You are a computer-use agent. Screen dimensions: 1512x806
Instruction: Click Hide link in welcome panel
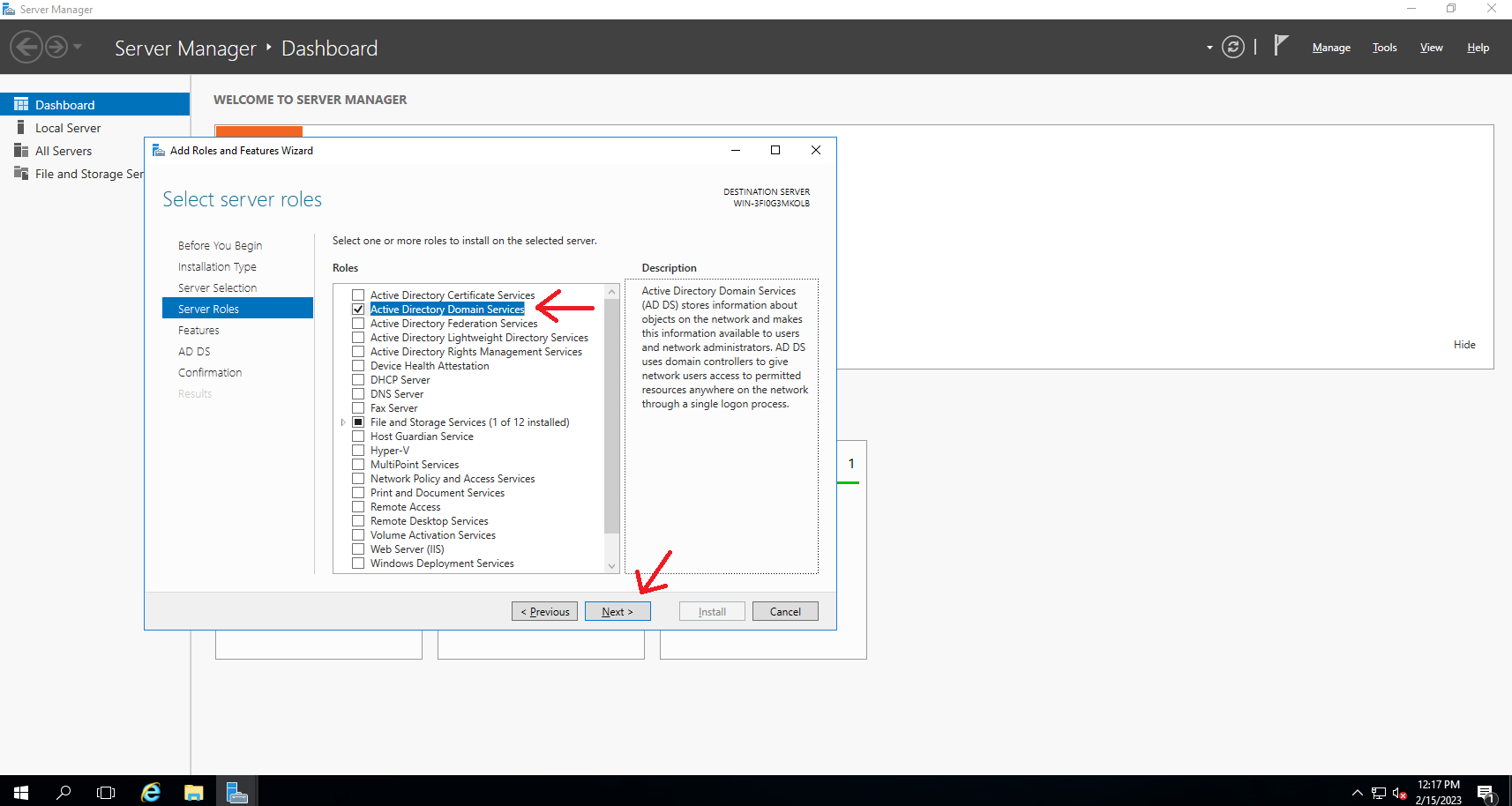1464,345
